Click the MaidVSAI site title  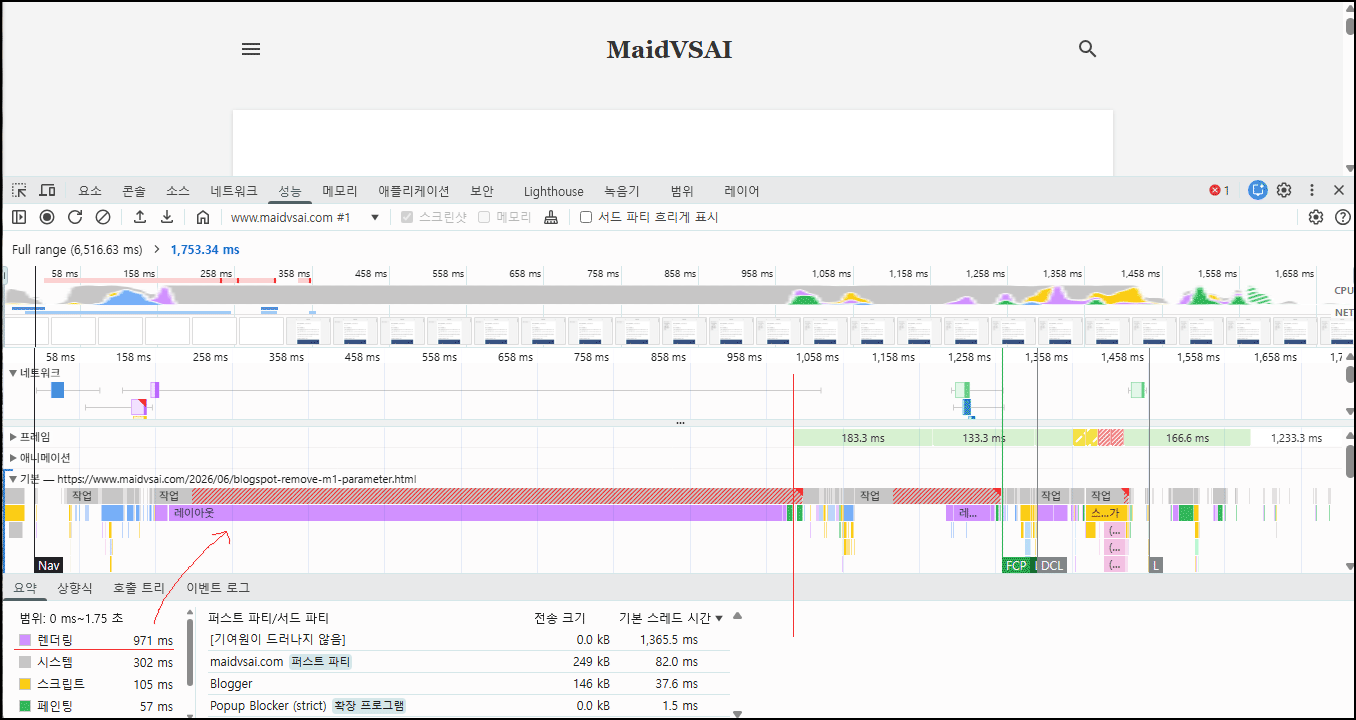click(x=669, y=49)
